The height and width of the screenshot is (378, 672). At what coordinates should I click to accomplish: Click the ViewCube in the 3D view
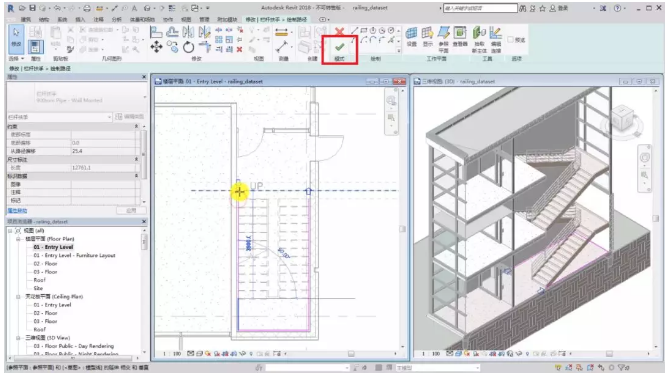(622, 117)
